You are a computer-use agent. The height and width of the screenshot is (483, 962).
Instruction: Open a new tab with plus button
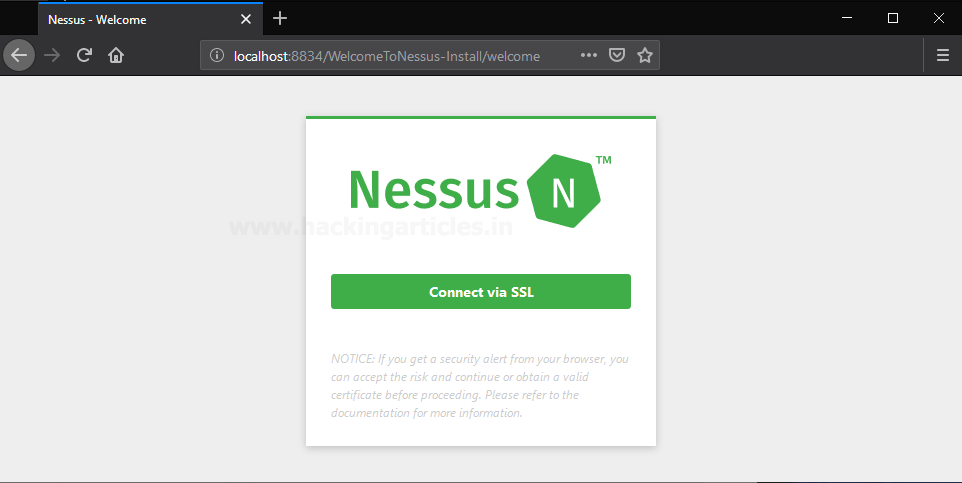tap(280, 18)
